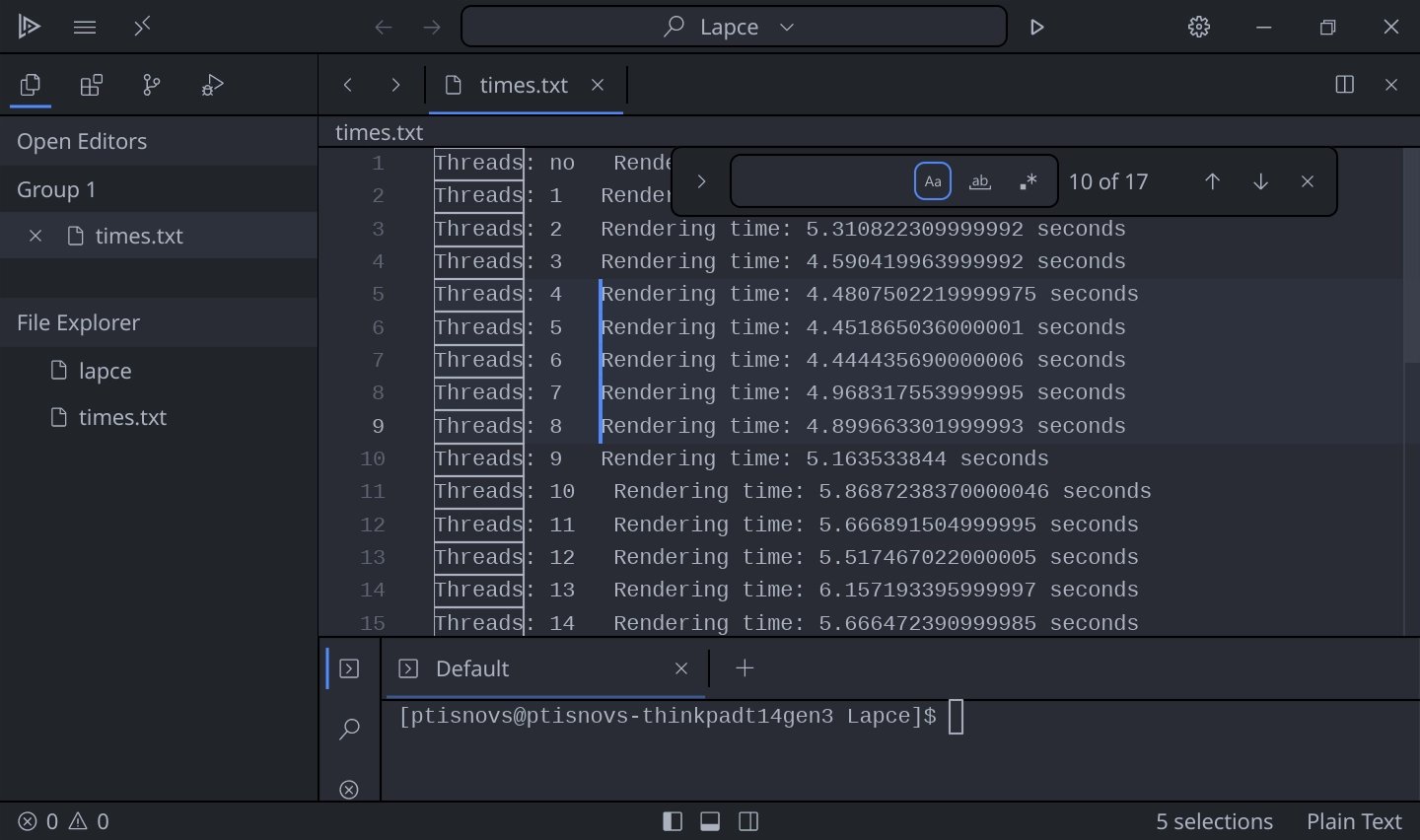Go to next search match

point(1260,181)
